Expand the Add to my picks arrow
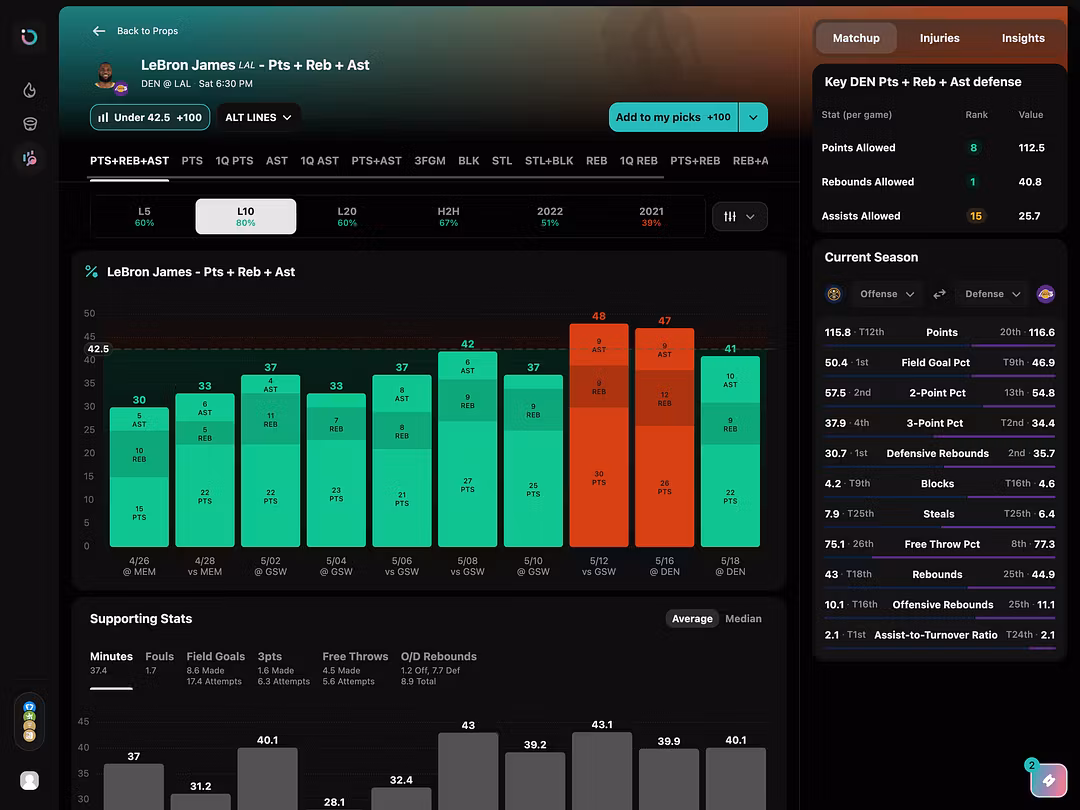Viewport: 1080px width, 810px height. point(754,117)
